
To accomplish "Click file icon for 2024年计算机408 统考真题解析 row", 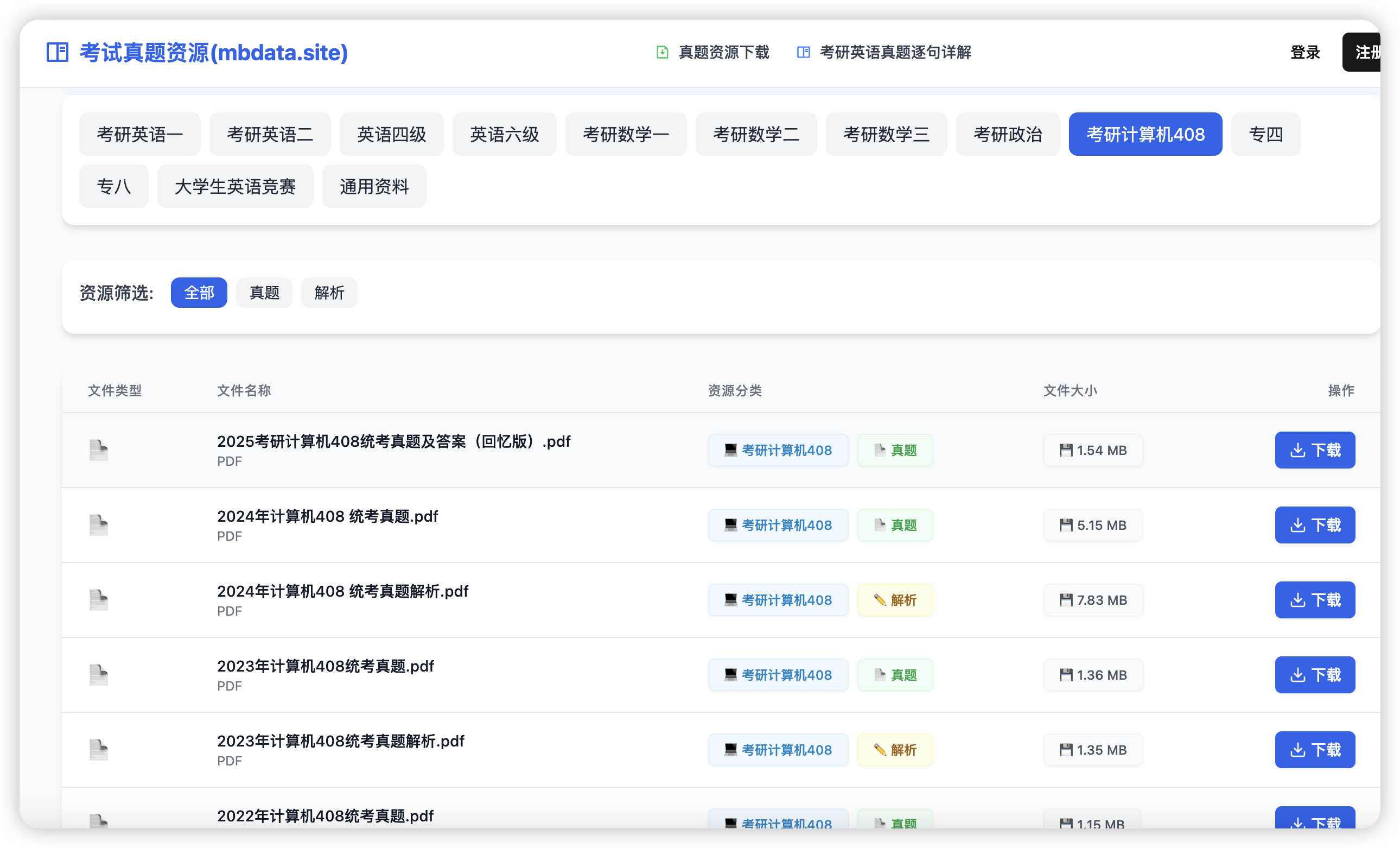I will [98, 599].
